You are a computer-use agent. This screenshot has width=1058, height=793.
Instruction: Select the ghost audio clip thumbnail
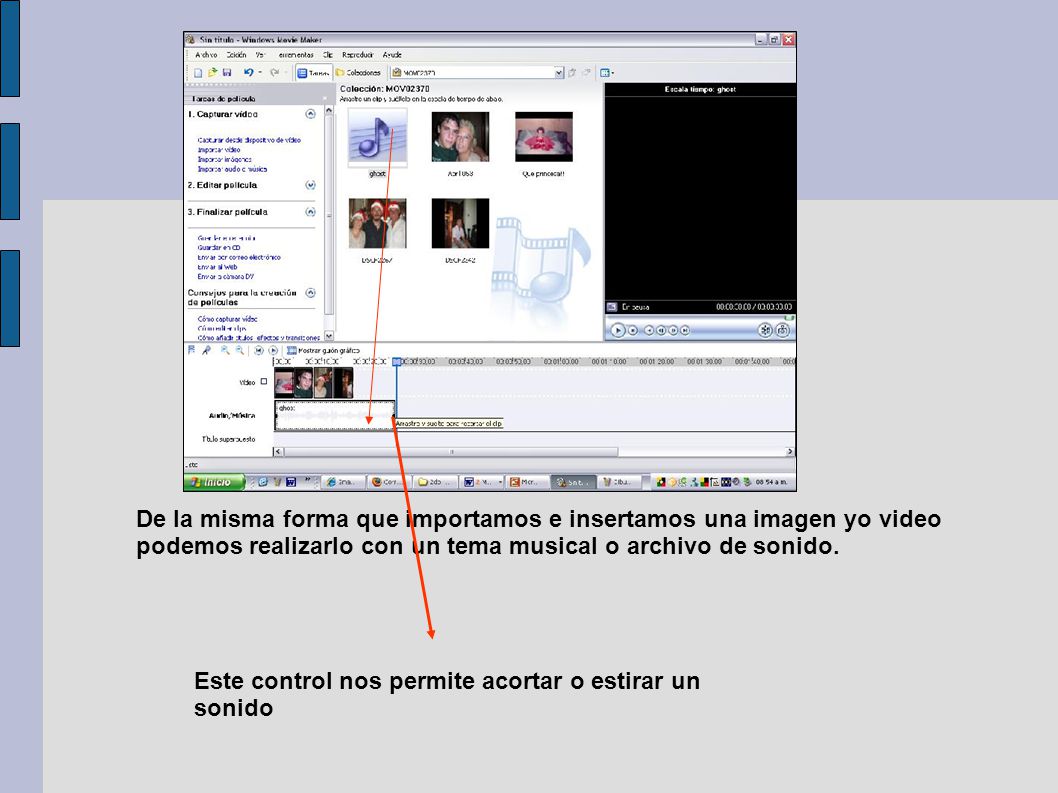click(377, 137)
